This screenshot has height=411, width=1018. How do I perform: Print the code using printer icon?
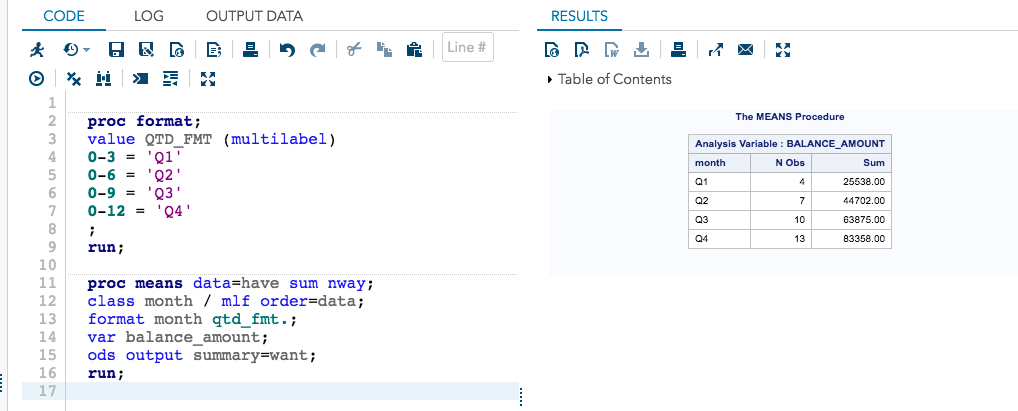tap(251, 49)
